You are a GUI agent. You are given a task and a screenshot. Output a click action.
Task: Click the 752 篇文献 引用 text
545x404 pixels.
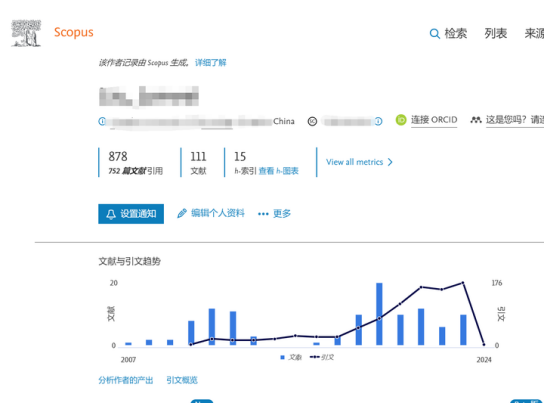point(136,171)
